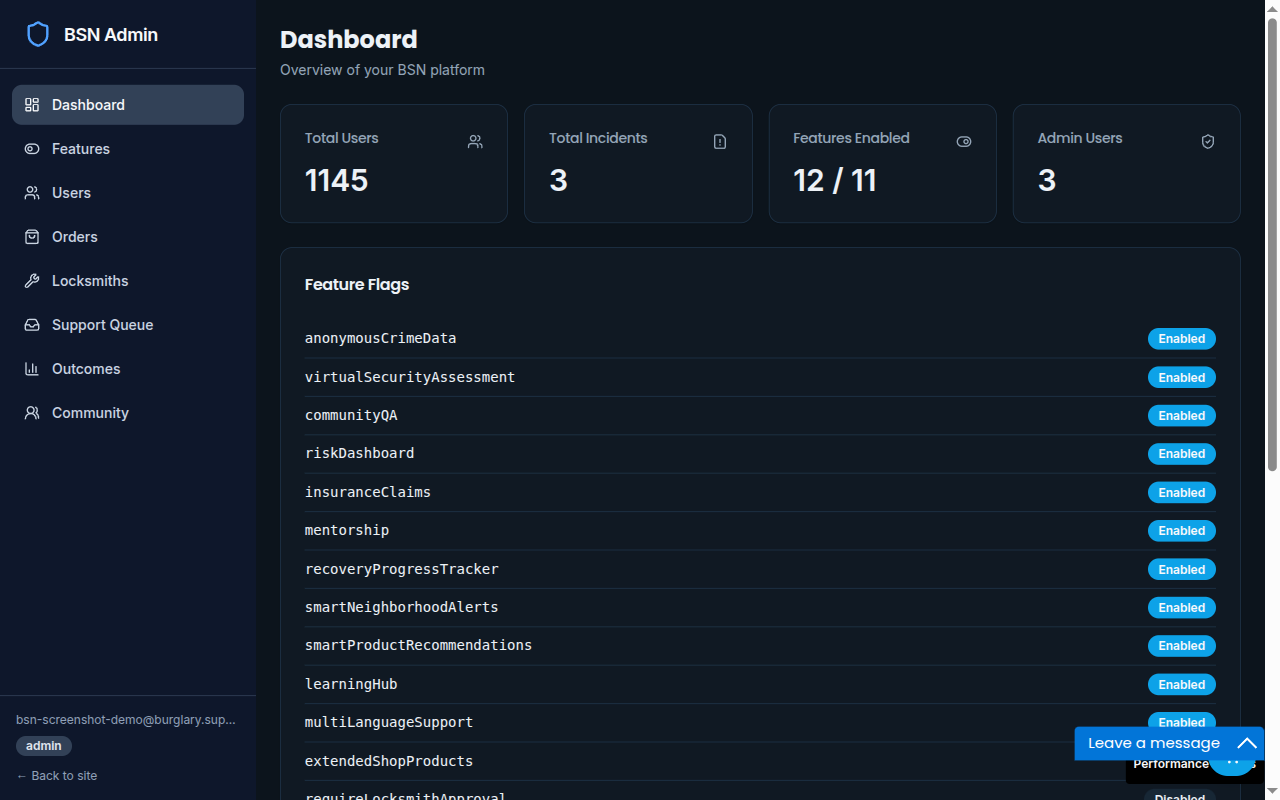Click the virtualSecurityAssessment flag name
The height and width of the screenshot is (800, 1280).
(410, 377)
